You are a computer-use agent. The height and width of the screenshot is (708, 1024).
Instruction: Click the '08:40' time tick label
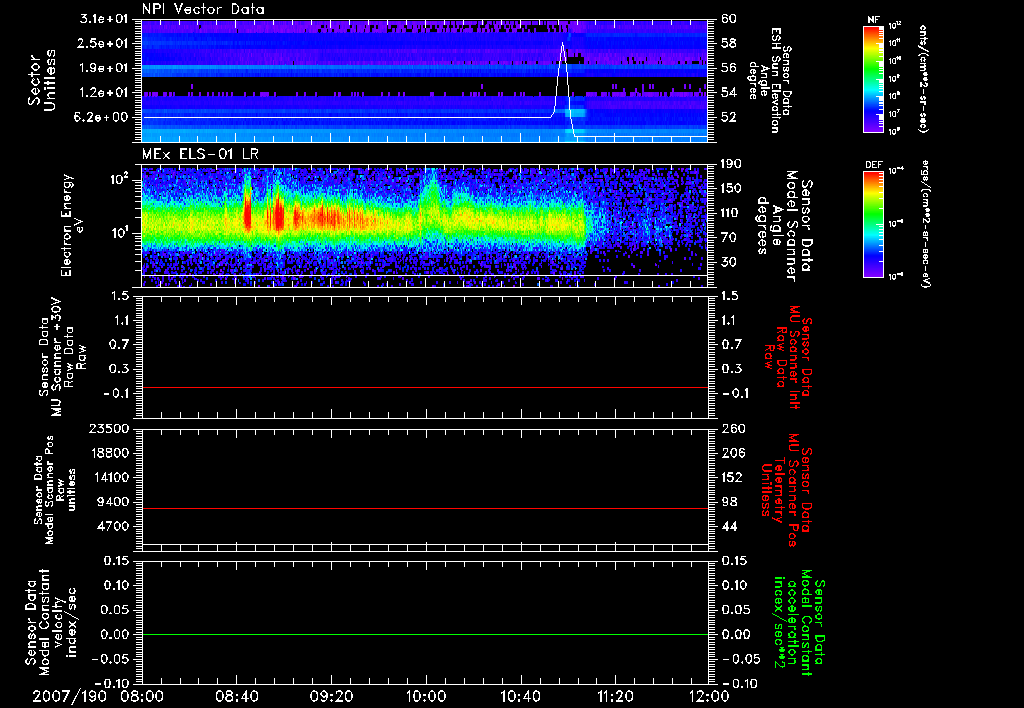(236, 696)
